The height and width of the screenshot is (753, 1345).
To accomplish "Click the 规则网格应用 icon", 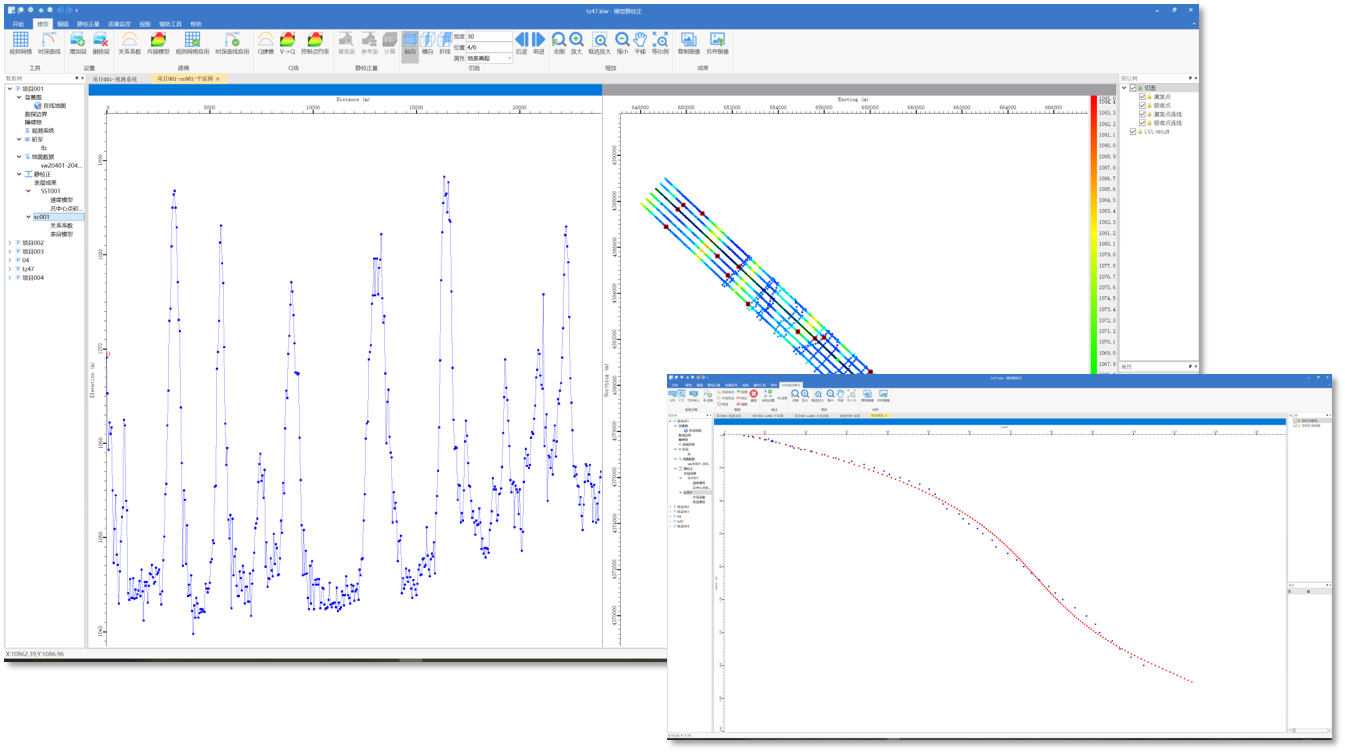I will (193, 39).
